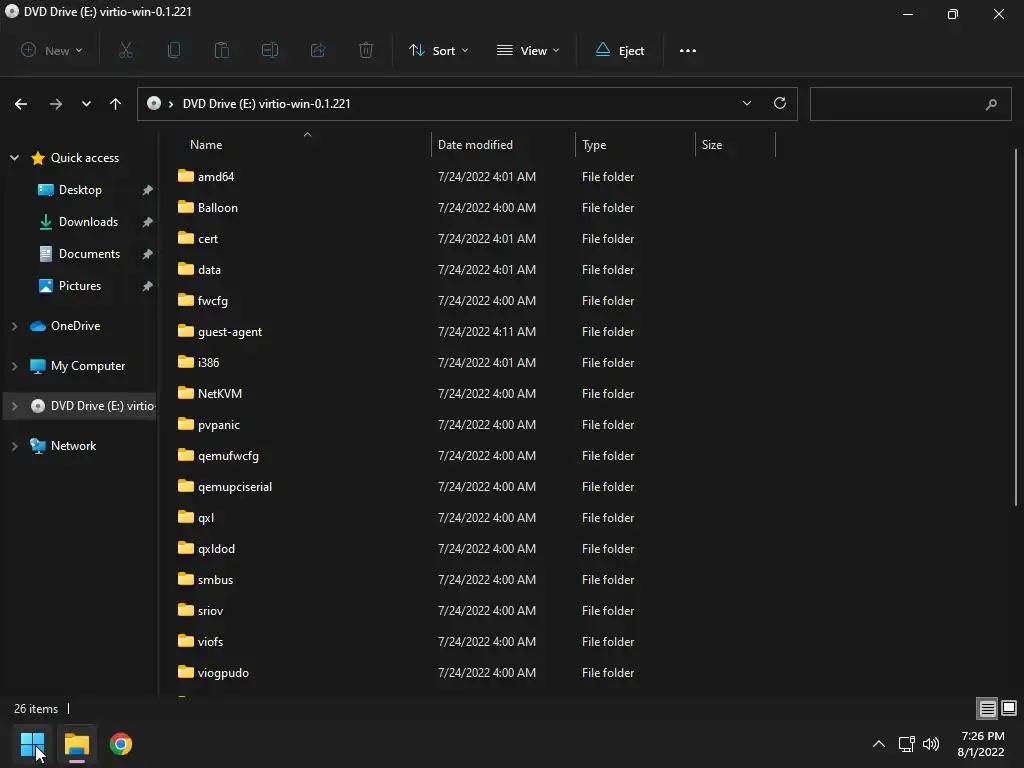The image size is (1024, 768).
Task: Click the Delete trash can icon
Action: [366, 50]
